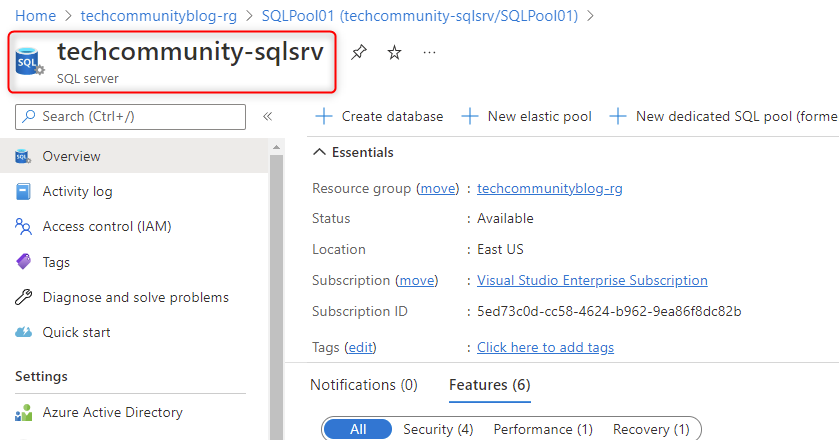
Task: Click the plus icon for New elastic pool
Action: 469,116
